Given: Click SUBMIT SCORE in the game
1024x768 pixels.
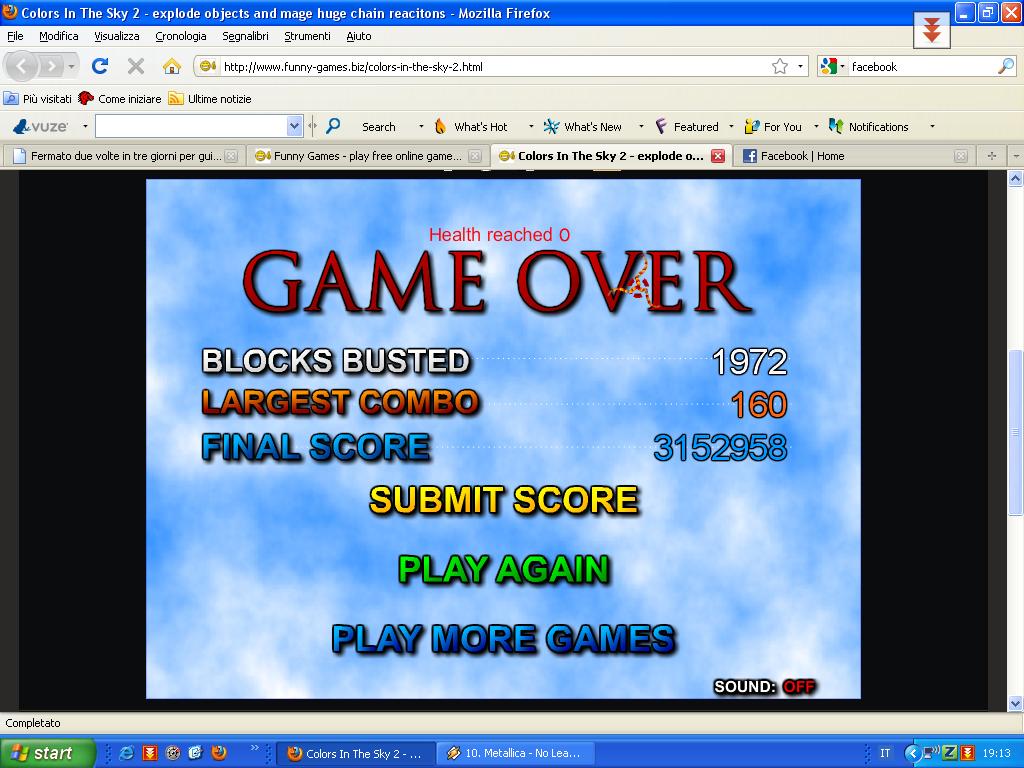Looking at the screenshot, I should [x=504, y=500].
